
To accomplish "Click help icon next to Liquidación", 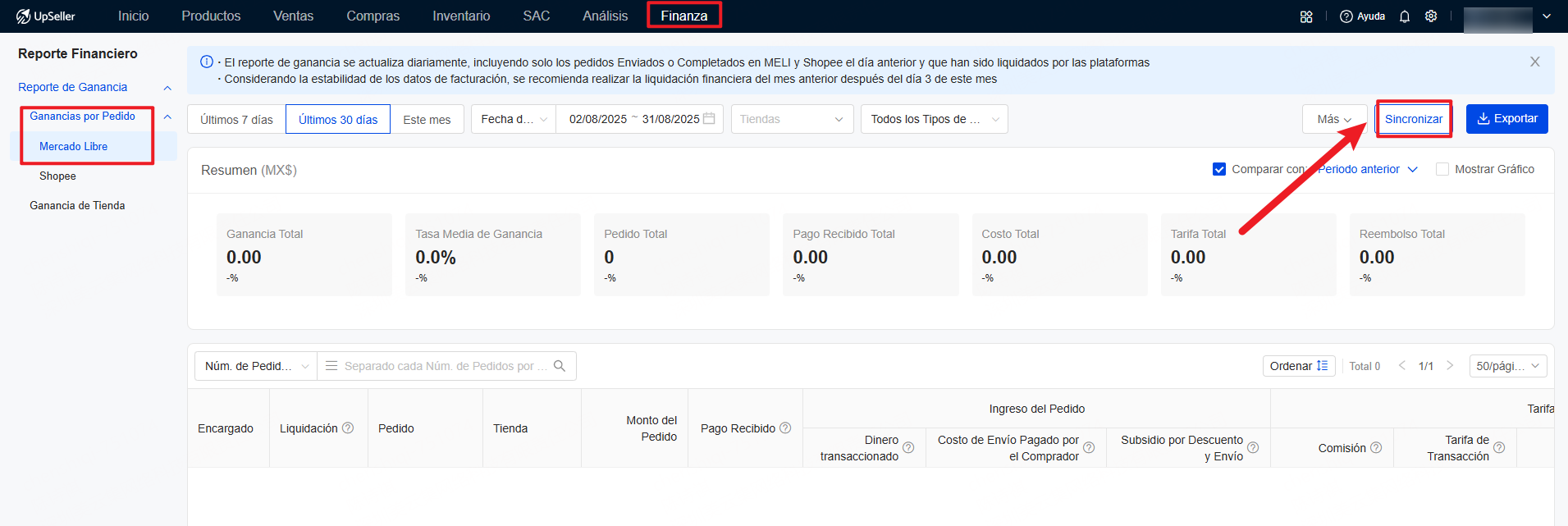I will click(x=348, y=428).
